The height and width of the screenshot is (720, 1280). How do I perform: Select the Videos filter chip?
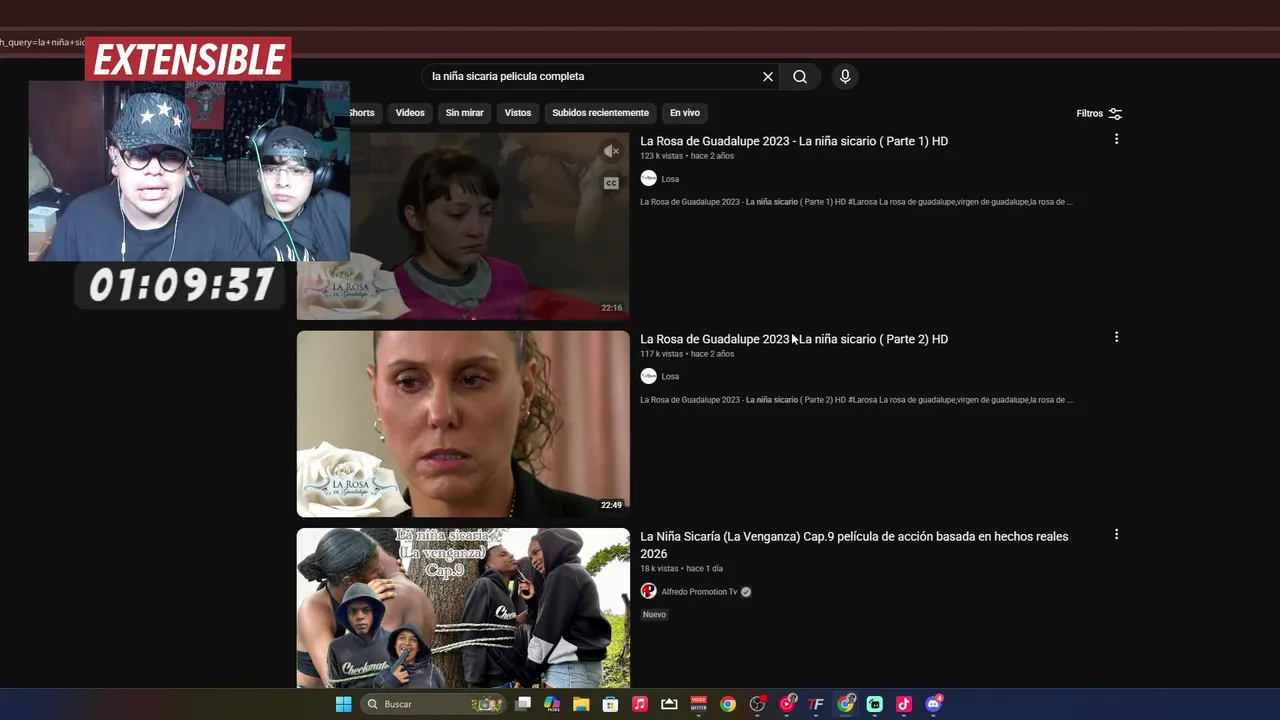point(410,113)
